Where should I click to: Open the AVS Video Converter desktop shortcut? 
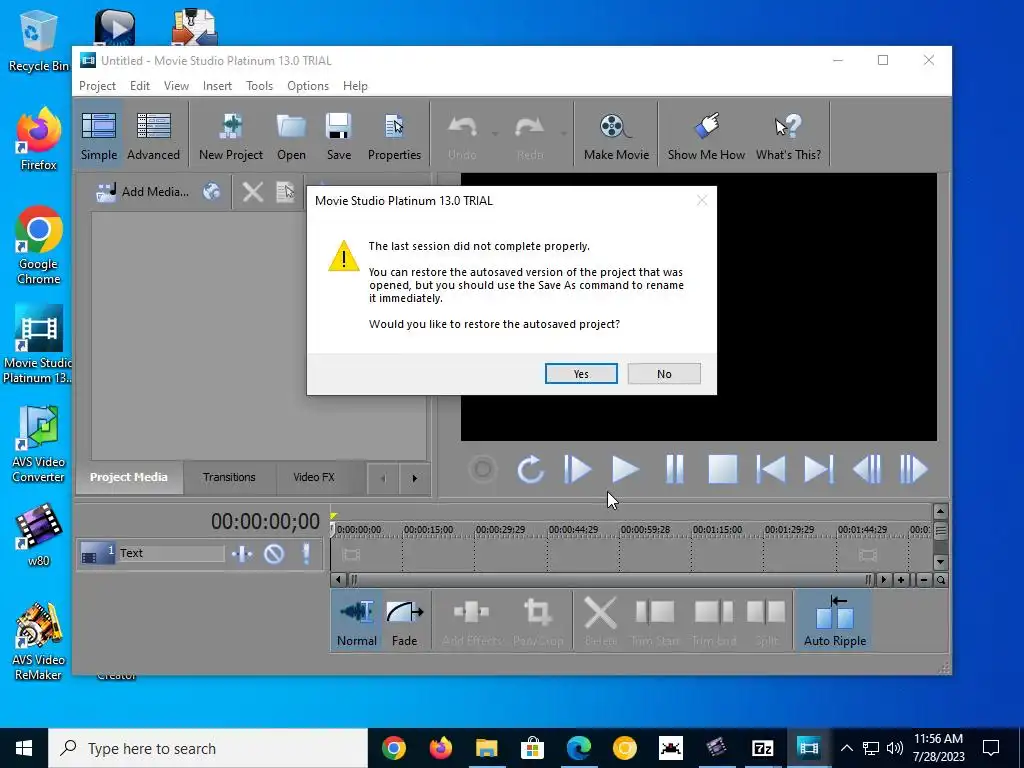pyautogui.click(x=39, y=444)
